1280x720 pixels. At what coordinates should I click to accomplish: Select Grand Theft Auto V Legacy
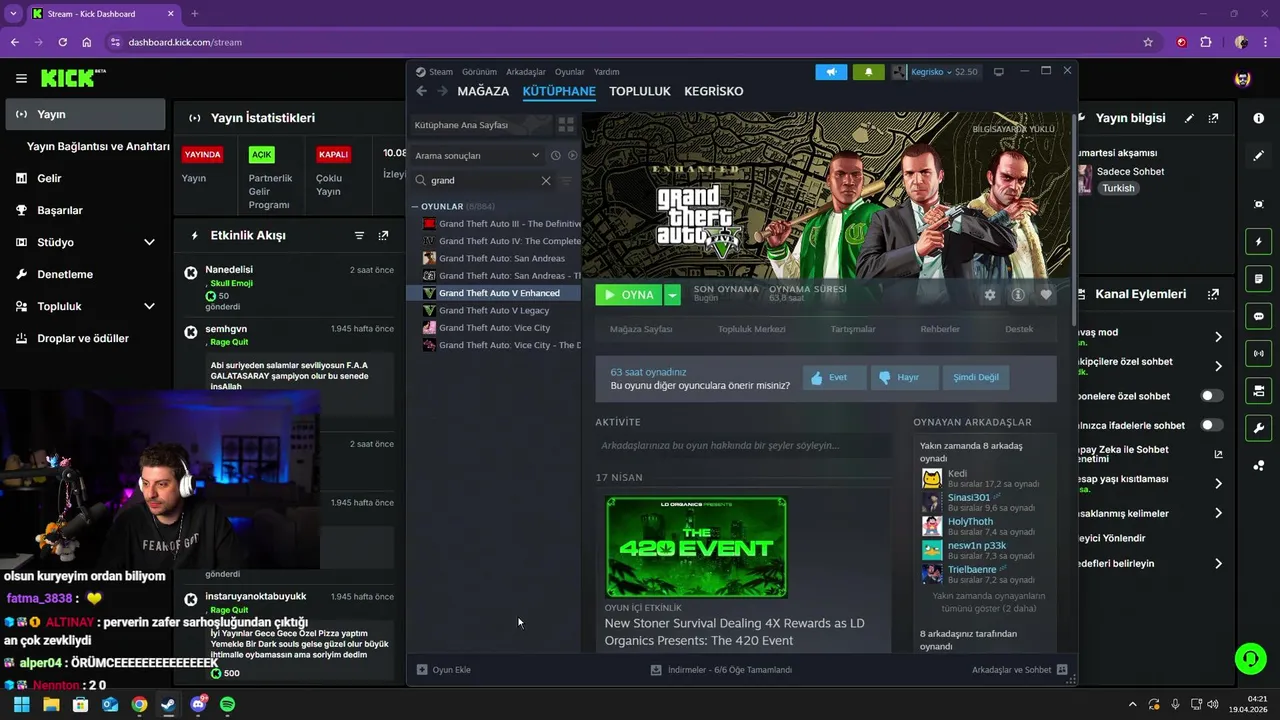[x=494, y=310]
